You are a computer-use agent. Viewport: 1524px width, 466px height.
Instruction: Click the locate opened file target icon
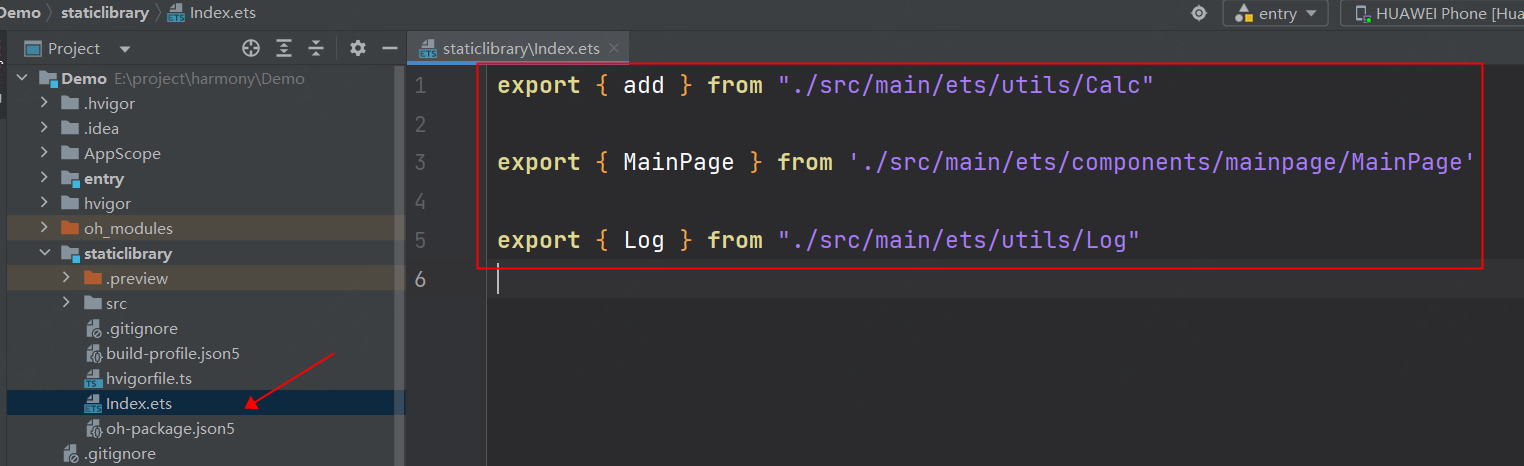click(x=251, y=48)
